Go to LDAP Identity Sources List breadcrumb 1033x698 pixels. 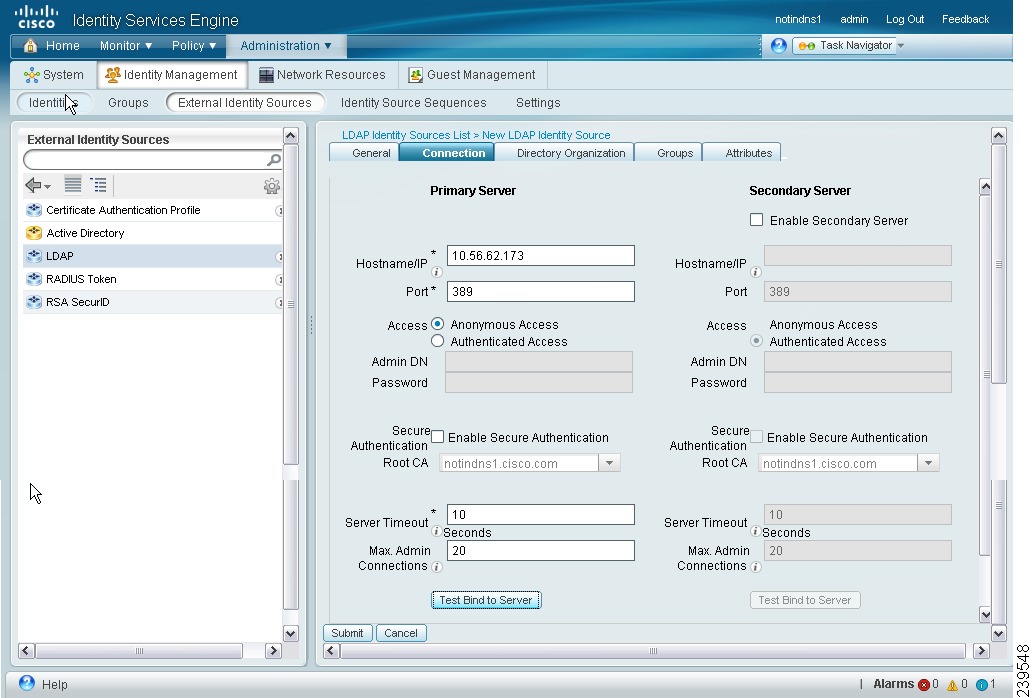point(406,135)
